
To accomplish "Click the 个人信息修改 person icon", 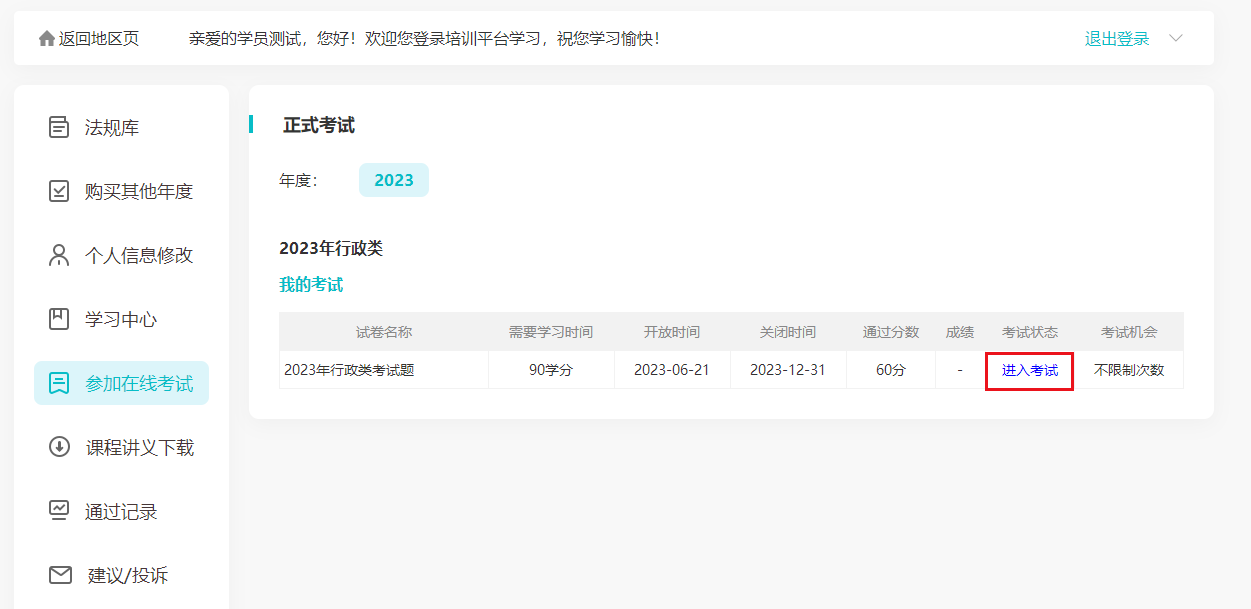I will [59, 255].
